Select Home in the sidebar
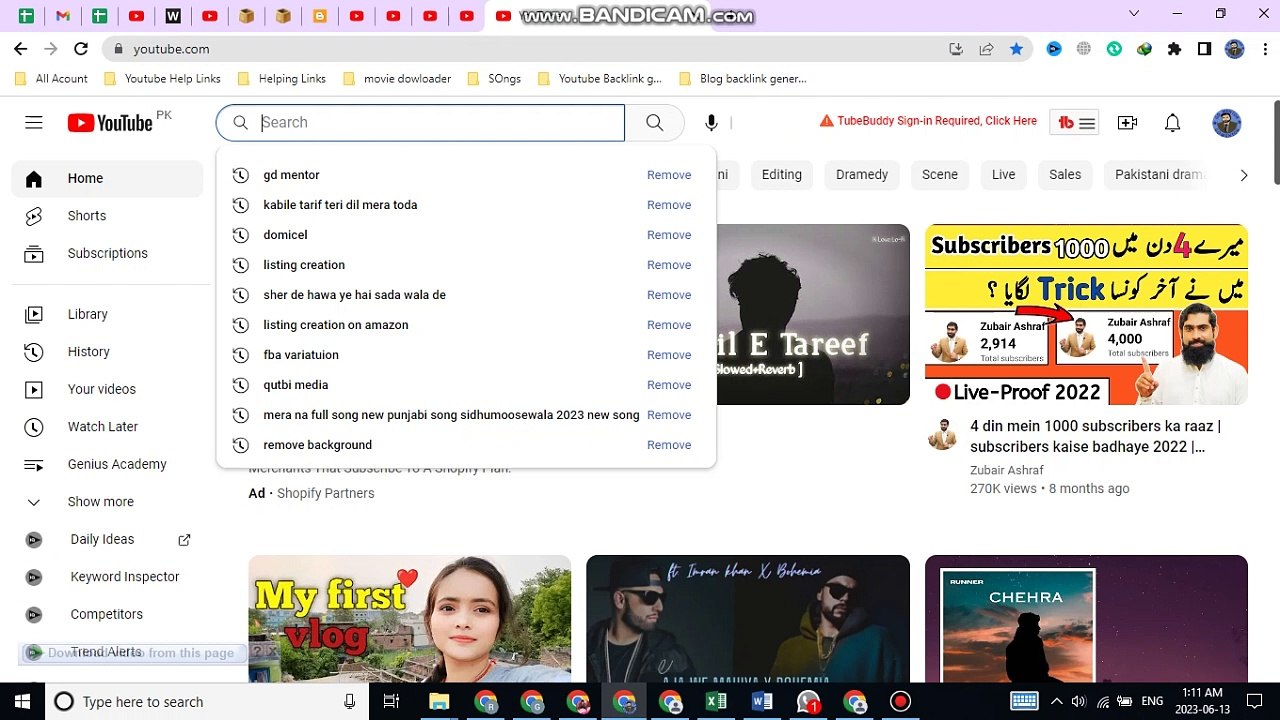This screenshot has height=720, width=1280. (107, 178)
